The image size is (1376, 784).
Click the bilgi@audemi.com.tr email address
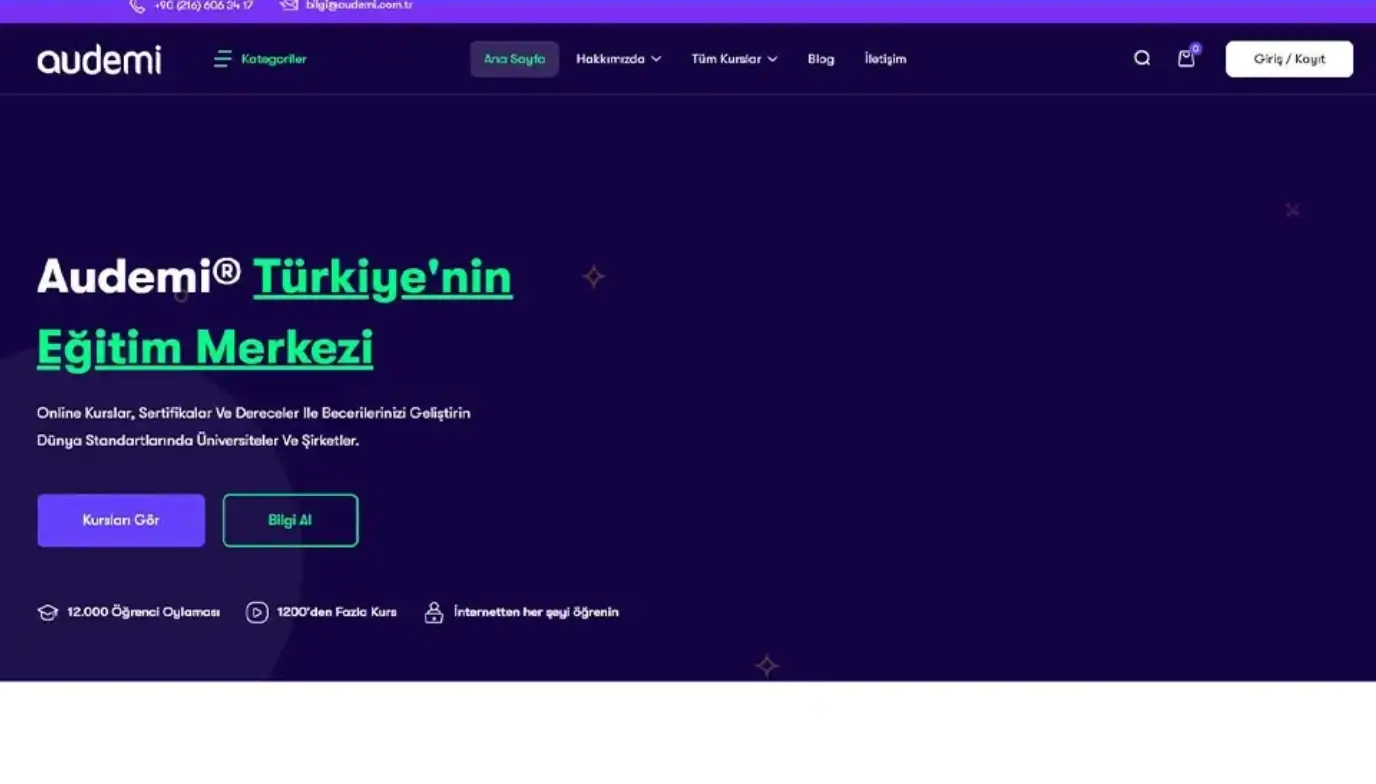[359, 6]
